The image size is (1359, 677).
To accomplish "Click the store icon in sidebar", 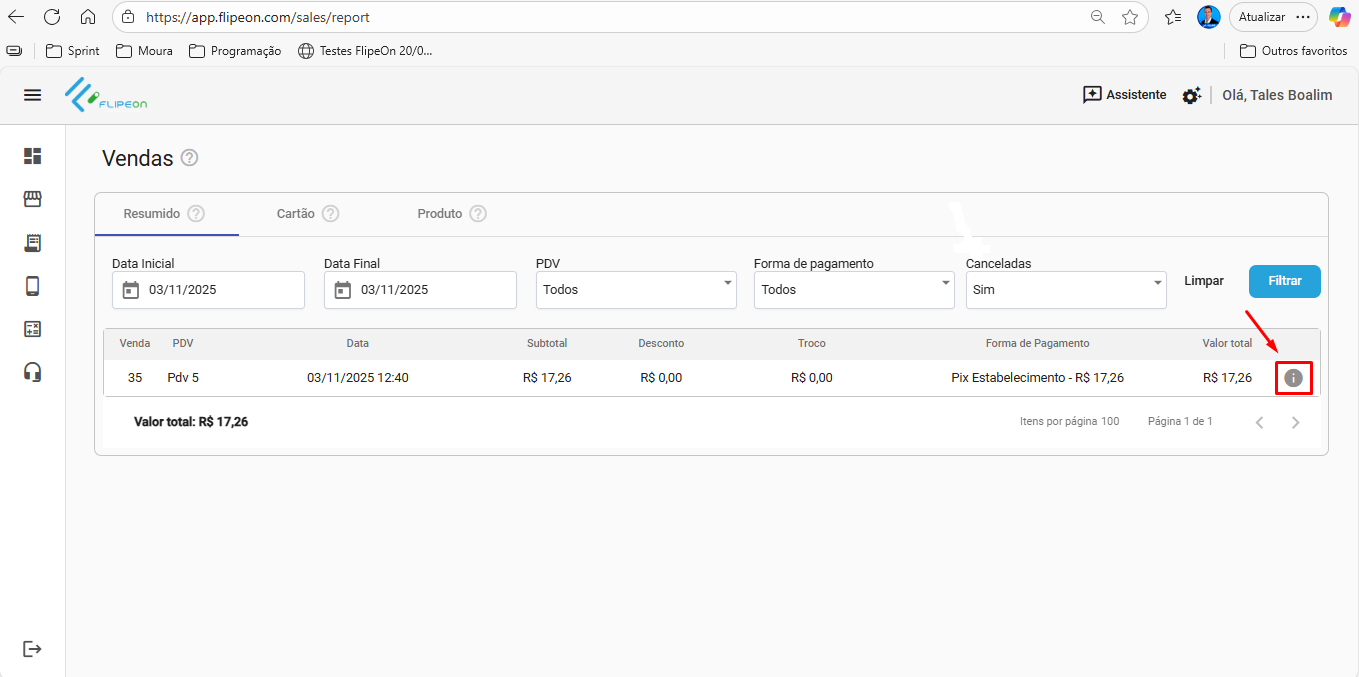I will tap(33, 199).
